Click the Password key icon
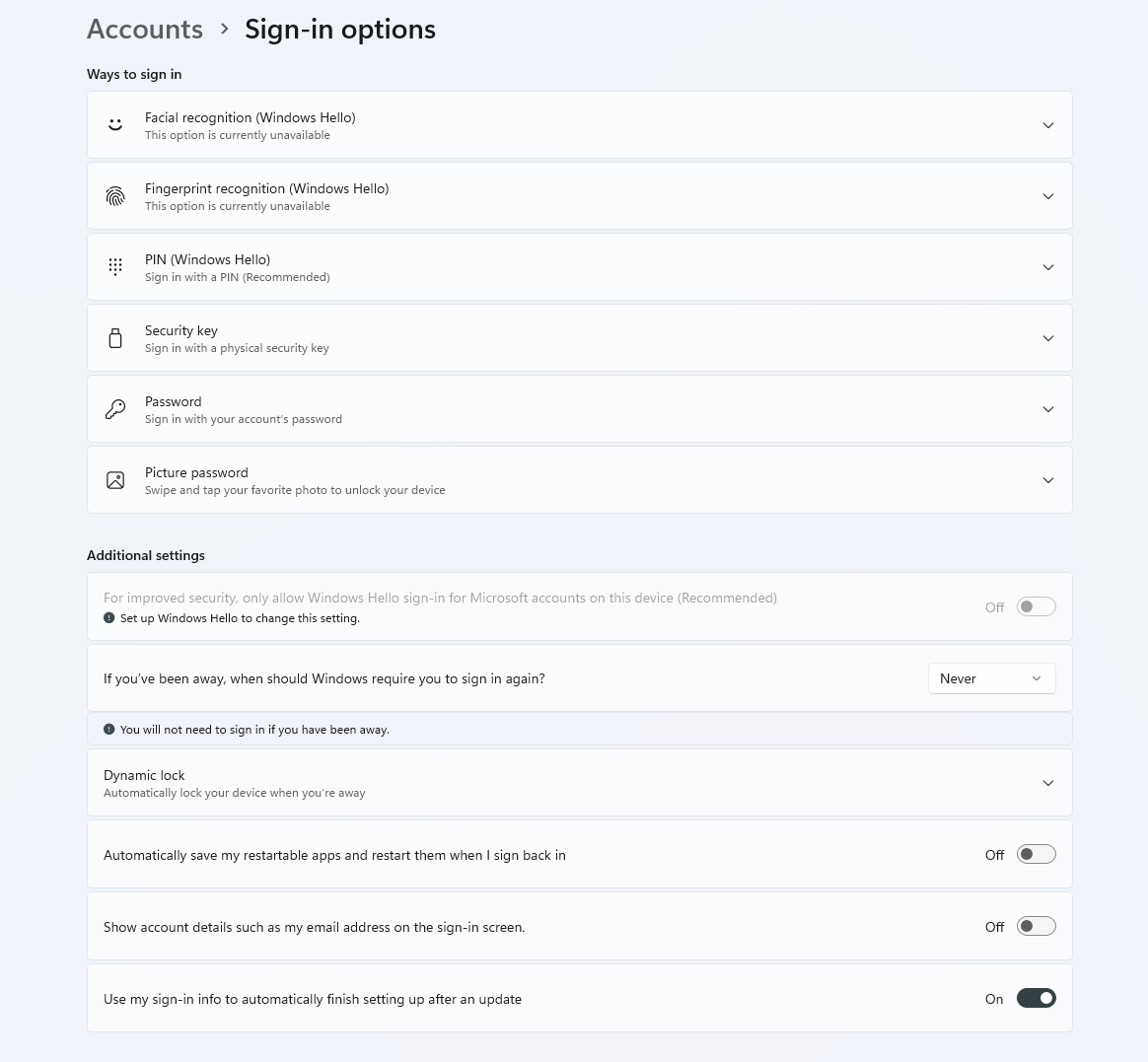The width and height of the screenshot is (1148, 1062). pyautogui.click(x=115, y=409)
